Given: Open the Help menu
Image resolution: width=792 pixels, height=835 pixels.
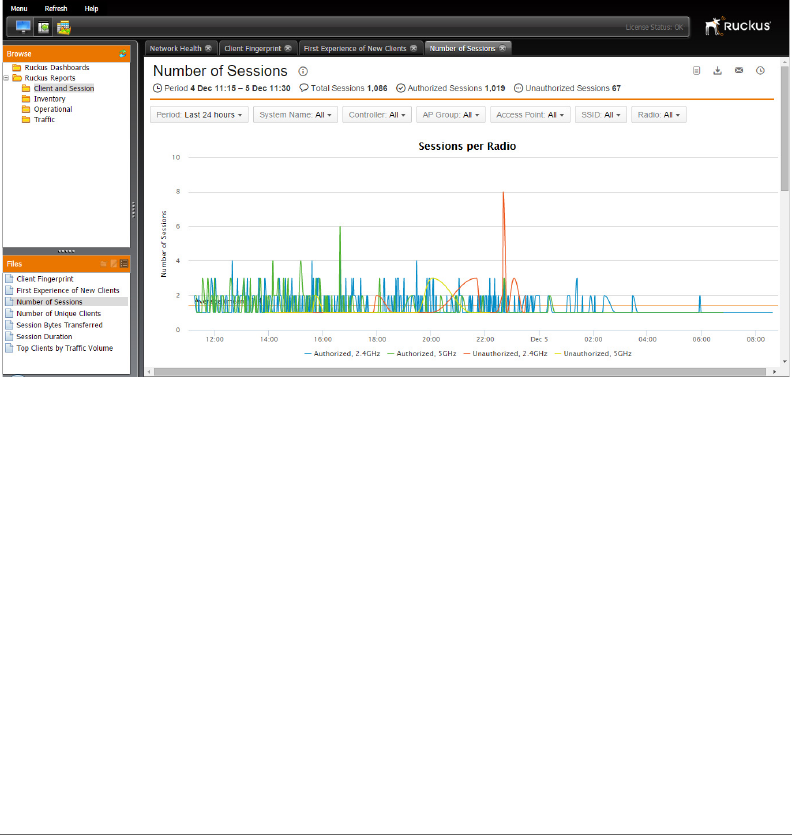Looking at the screenshot, I should coord(91,9).
